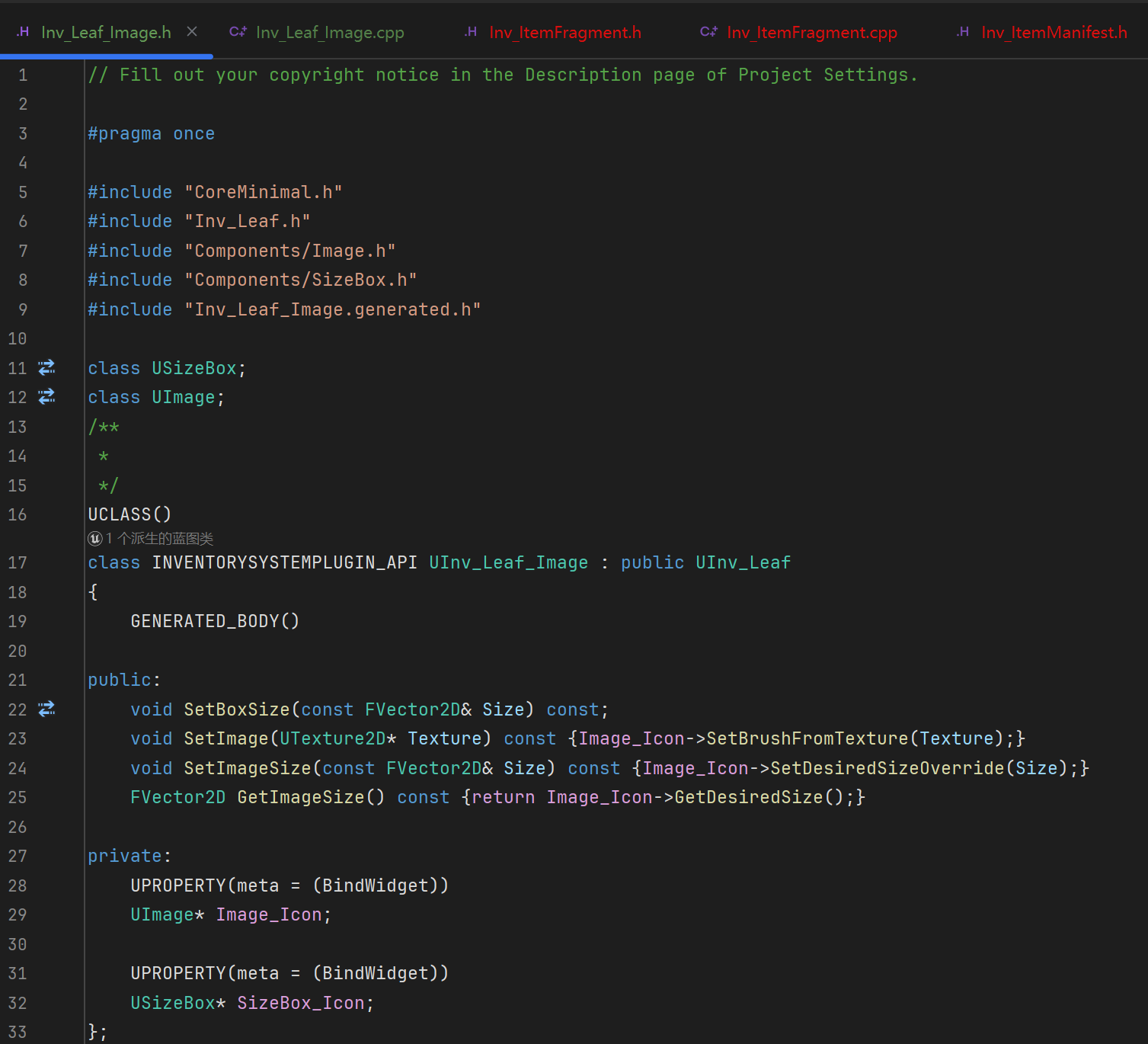
Task: Click the "CoreMinimal.h" include path
Action: pos(264,192)
